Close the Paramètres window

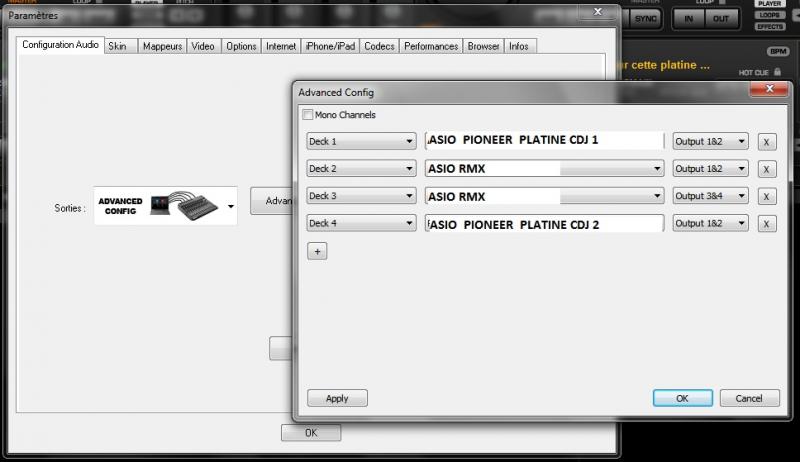[x=597, y=12]
